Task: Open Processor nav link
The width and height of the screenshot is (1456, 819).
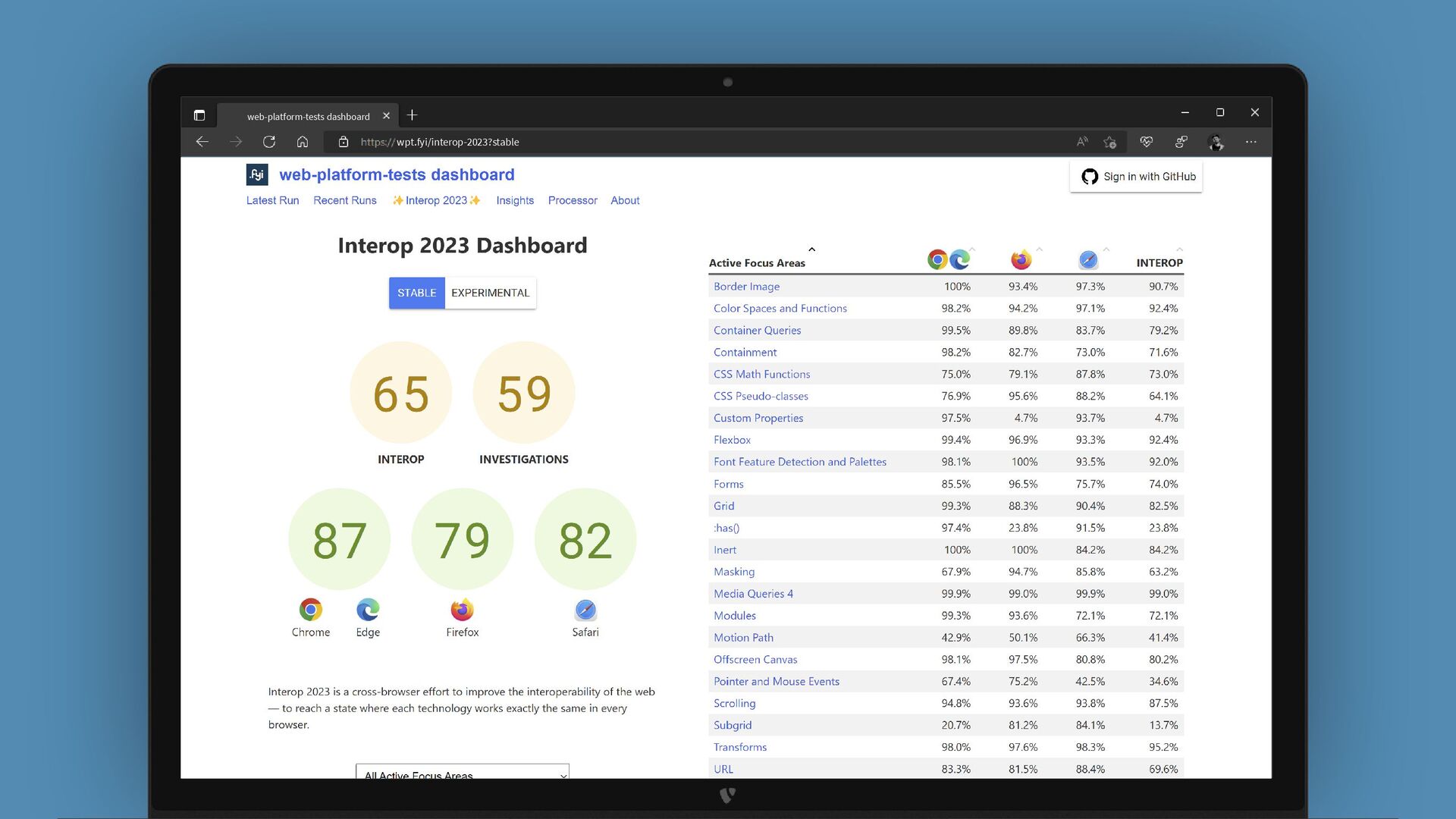Action: [573, 200]
